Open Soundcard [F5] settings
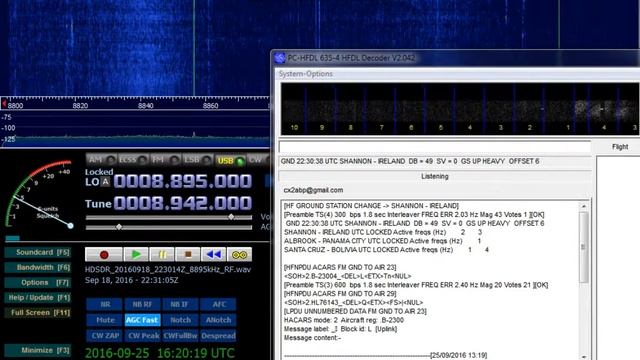The width and height of the screenshot is (640, 360). (x=38, y=252)
